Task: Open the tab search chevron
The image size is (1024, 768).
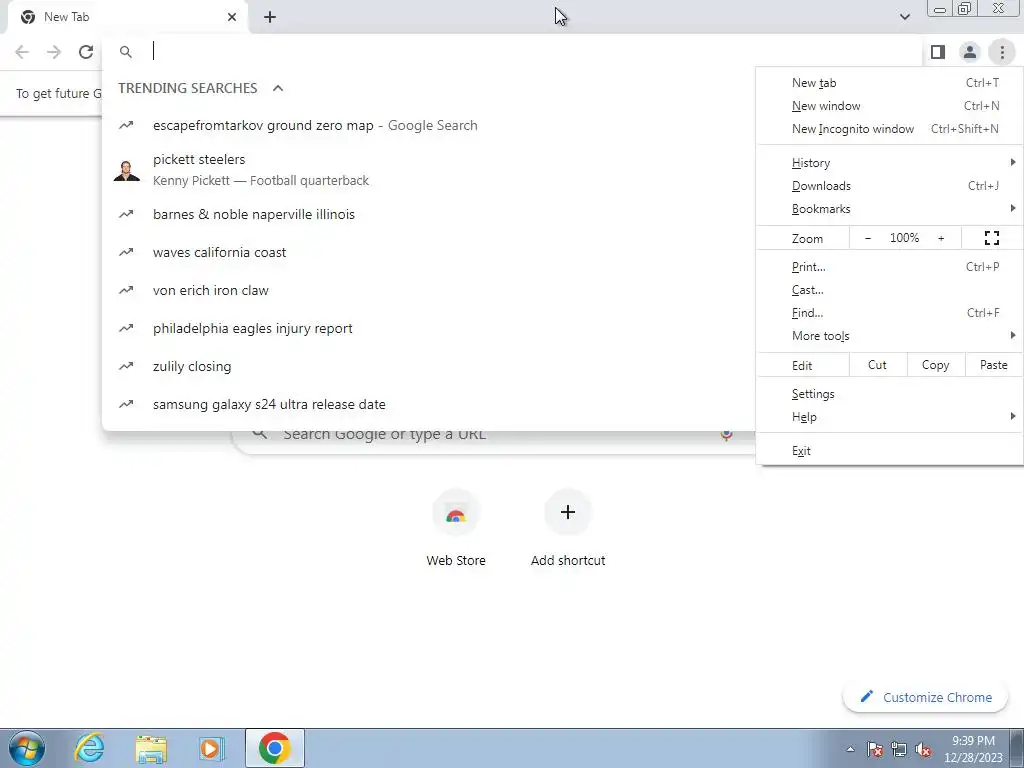Action: [x=904, y=17]
